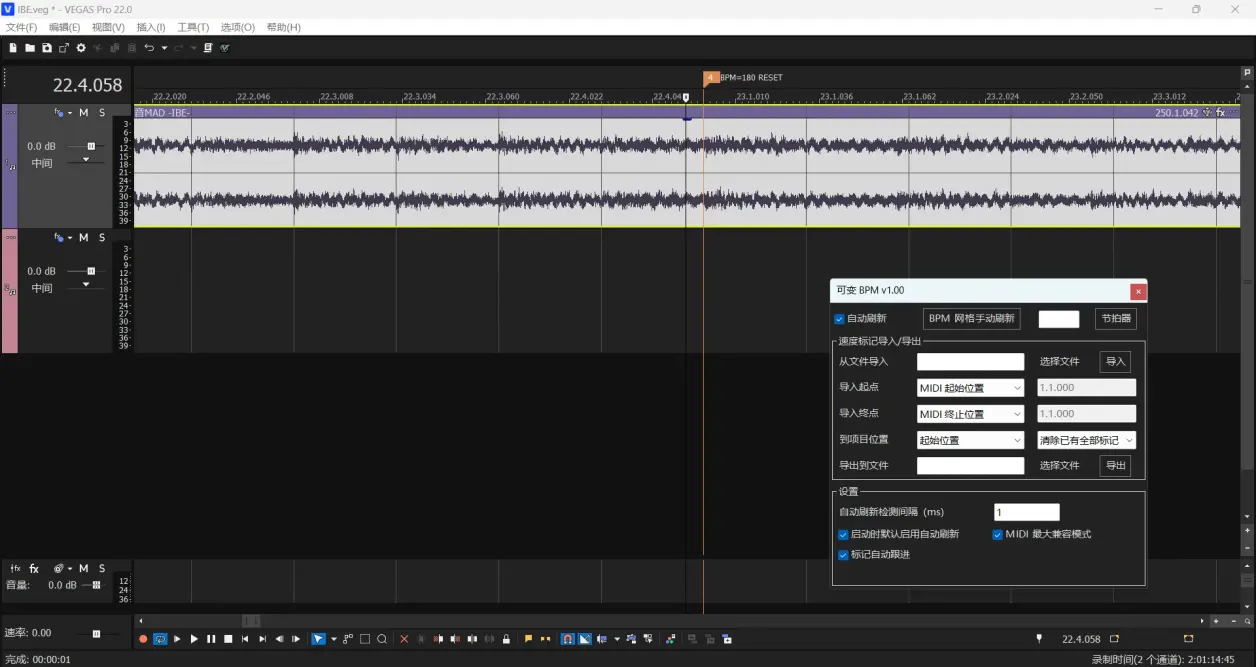
Task: Stop playback in transport bar
Action: [228, 639]
